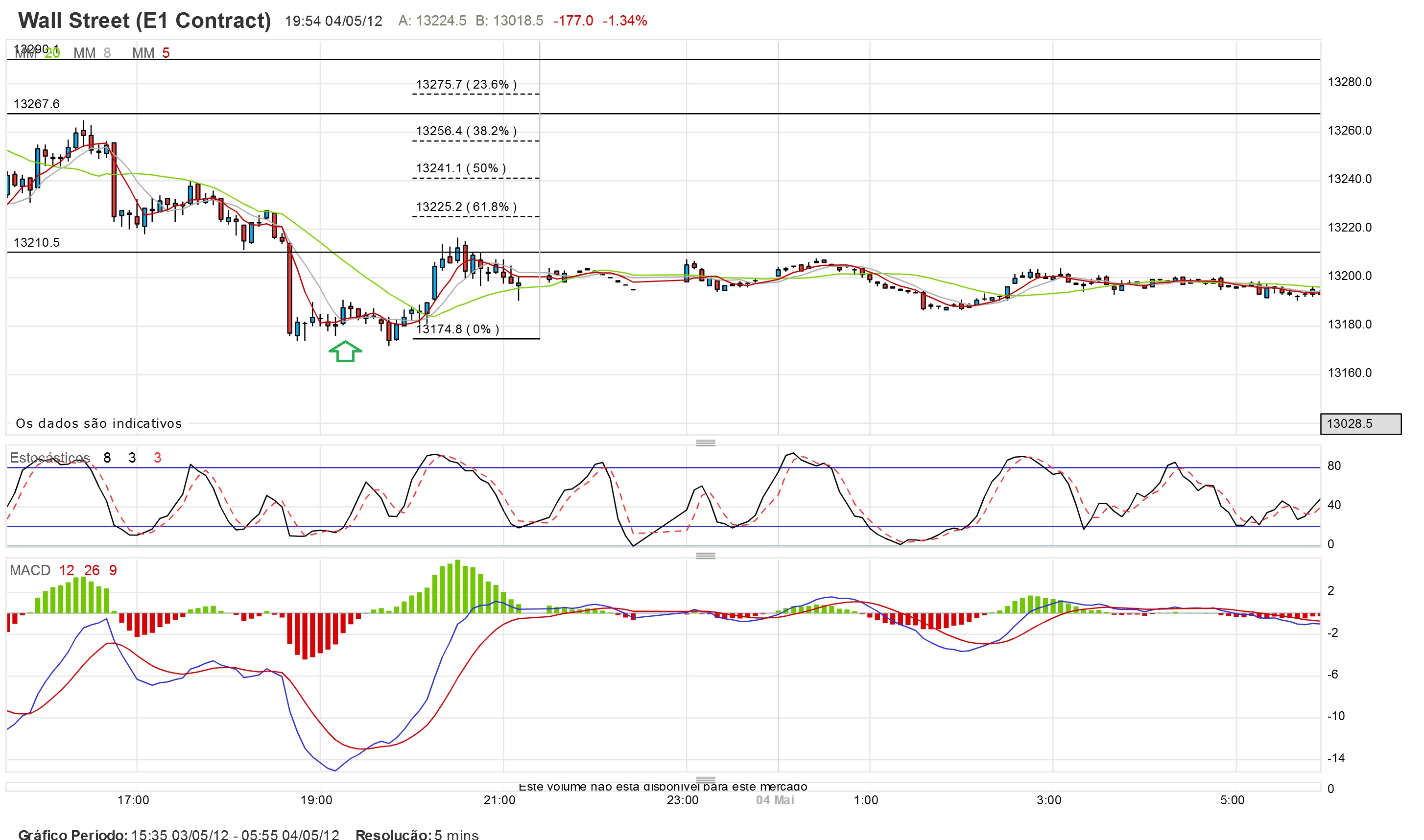Click the 13241.1 (50%) Fibonacci level
1424x840 pixels.
click(461, 169)
